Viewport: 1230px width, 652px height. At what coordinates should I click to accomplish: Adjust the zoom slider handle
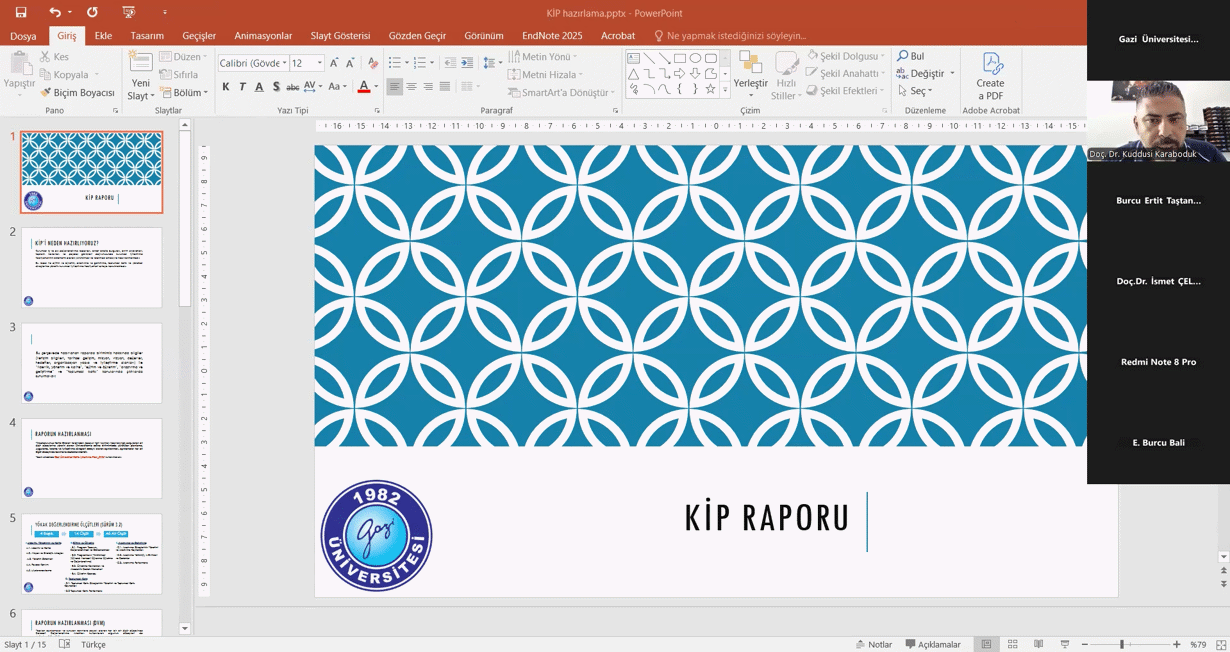1122,644
